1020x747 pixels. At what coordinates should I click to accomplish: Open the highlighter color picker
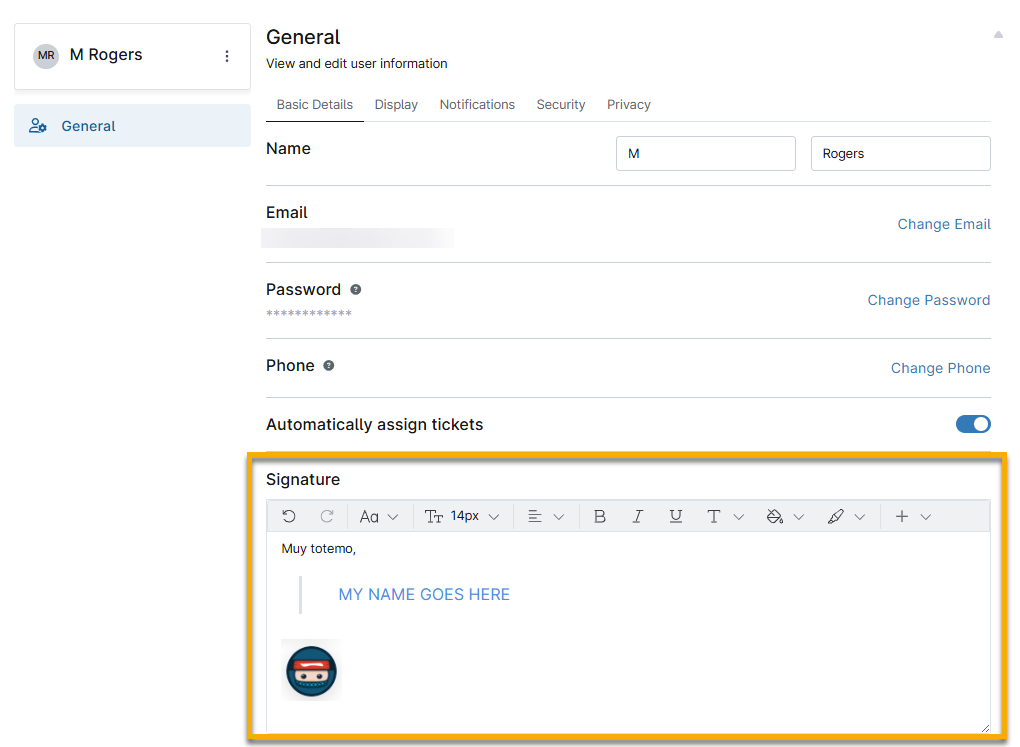(x=845, y=516)
